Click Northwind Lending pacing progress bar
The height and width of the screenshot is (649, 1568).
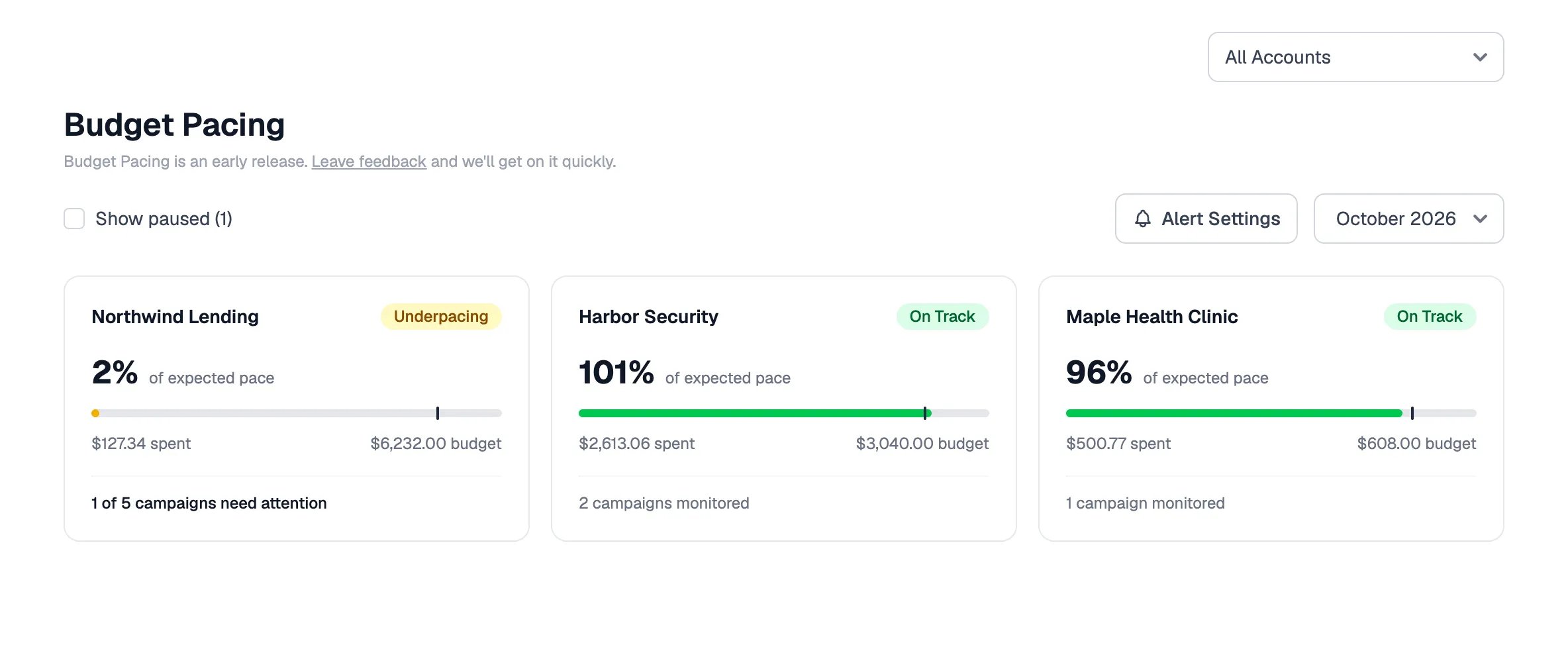click(x=297, y=413)
